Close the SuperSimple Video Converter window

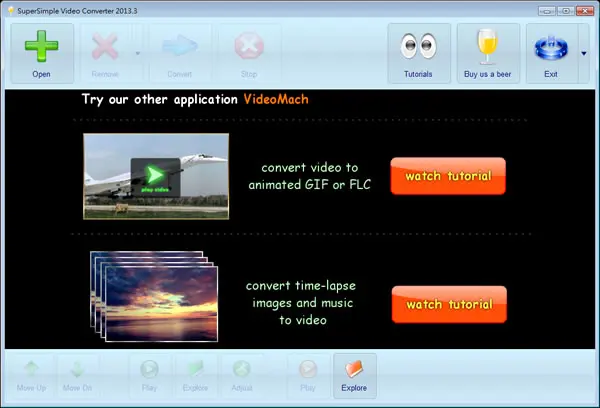pyautogui.click(x=585, y=11)
